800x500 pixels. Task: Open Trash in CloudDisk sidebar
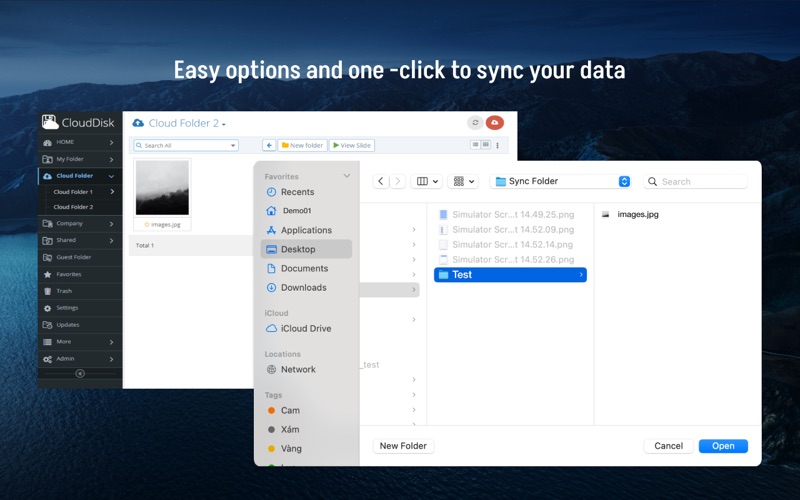pyautogui.click(x=80, y=291)
